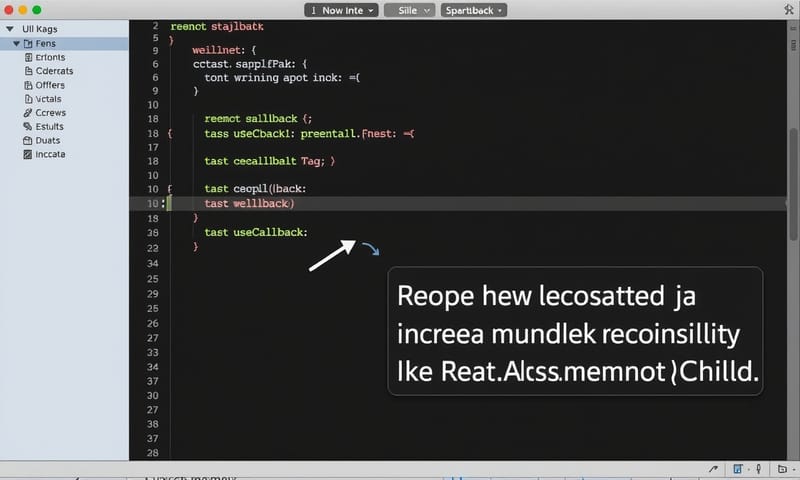Open the Sille dropdown
This screenshot has height=480, width=800.
[x=410, y=10]
